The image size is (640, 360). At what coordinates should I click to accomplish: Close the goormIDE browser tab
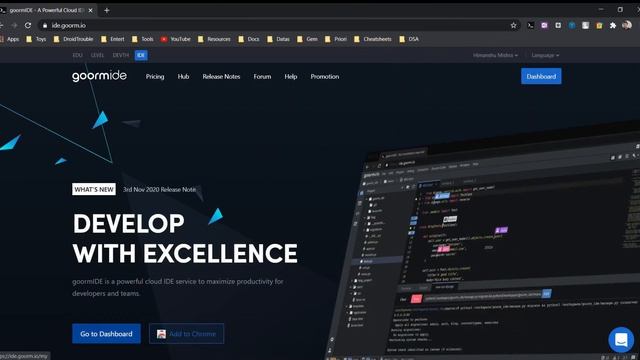[x=91, y=10]
